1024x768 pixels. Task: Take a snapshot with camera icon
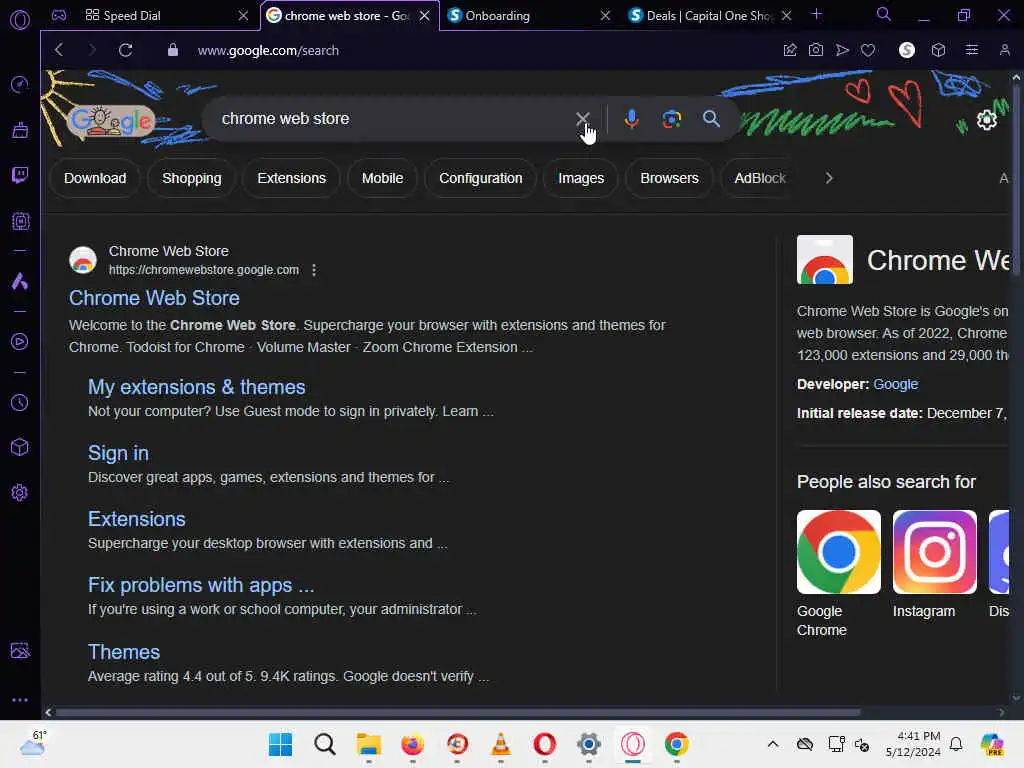[816, 50]
